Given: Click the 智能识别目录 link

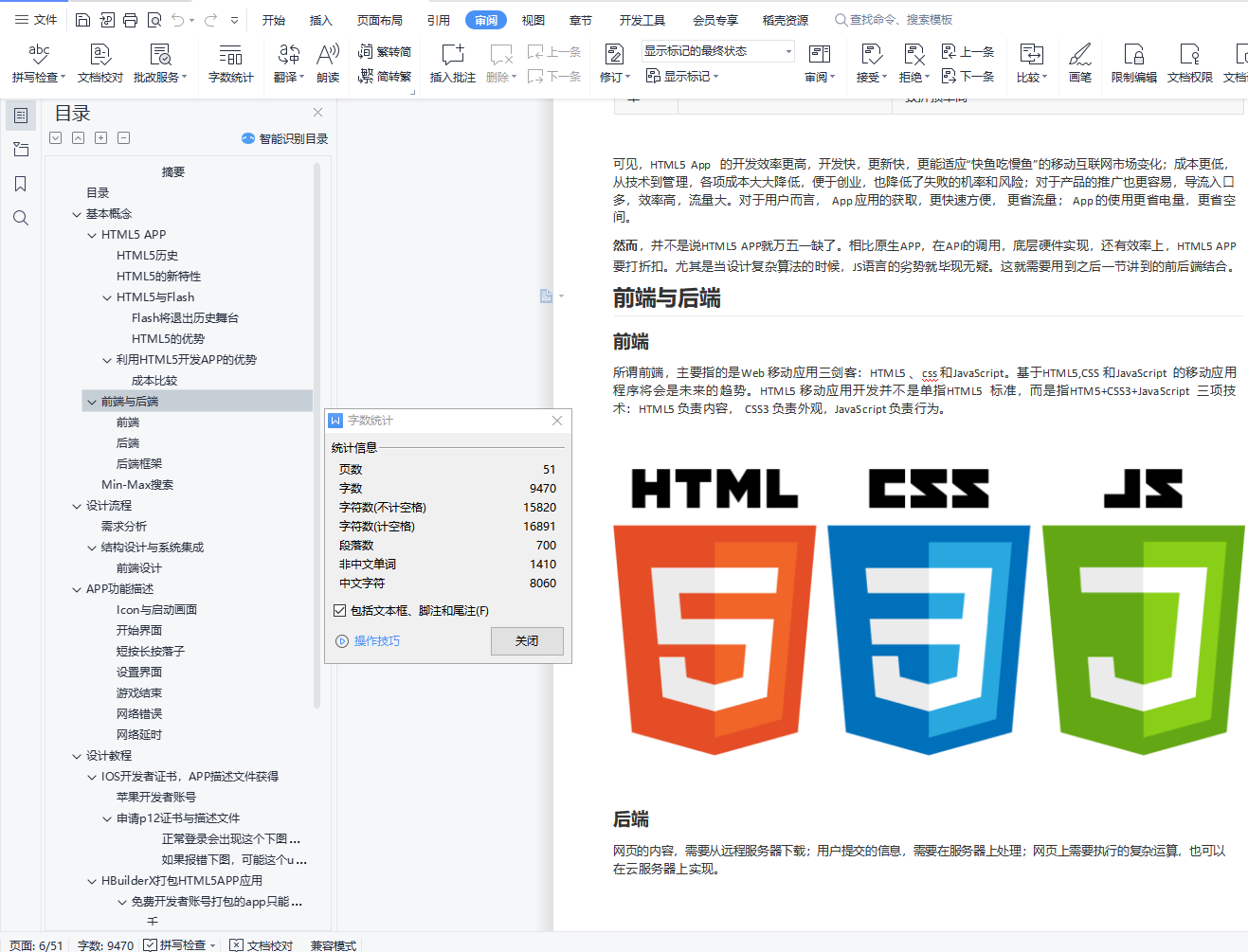Looking at the screenshot, I should 285,138.
